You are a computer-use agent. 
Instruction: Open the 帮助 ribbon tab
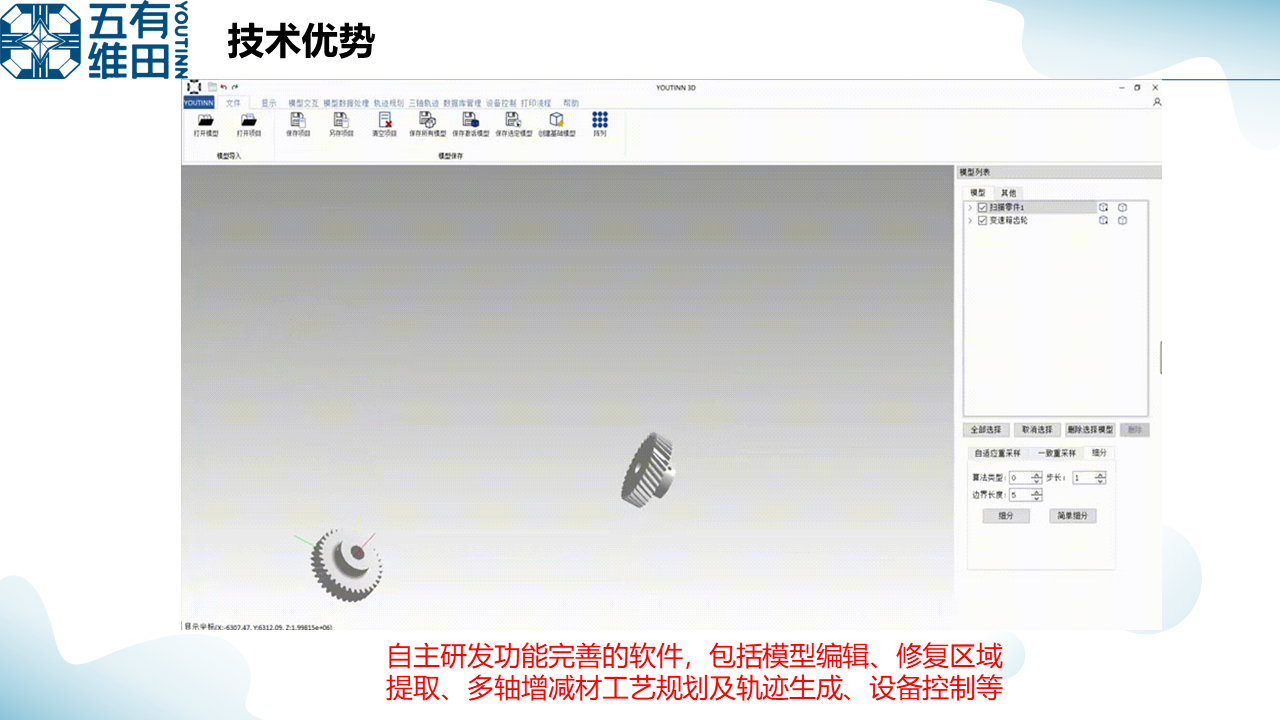pyautogui.click(x=571, y=103)
